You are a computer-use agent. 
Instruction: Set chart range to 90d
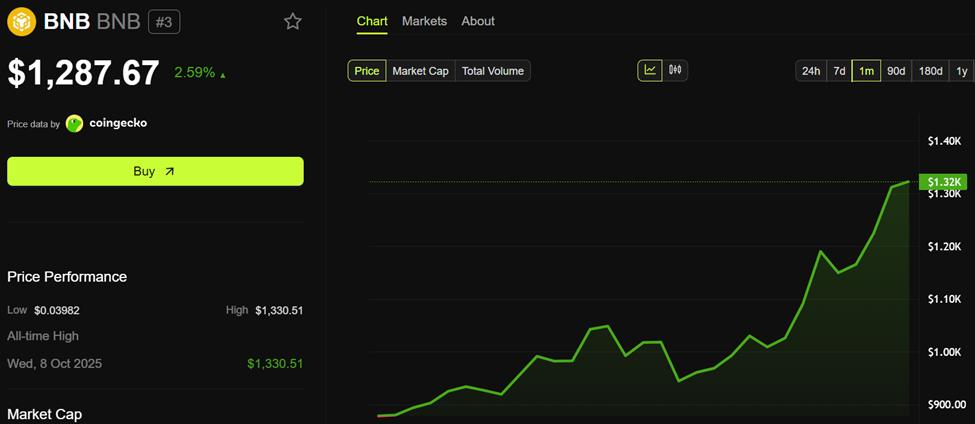tap(895, 71)
